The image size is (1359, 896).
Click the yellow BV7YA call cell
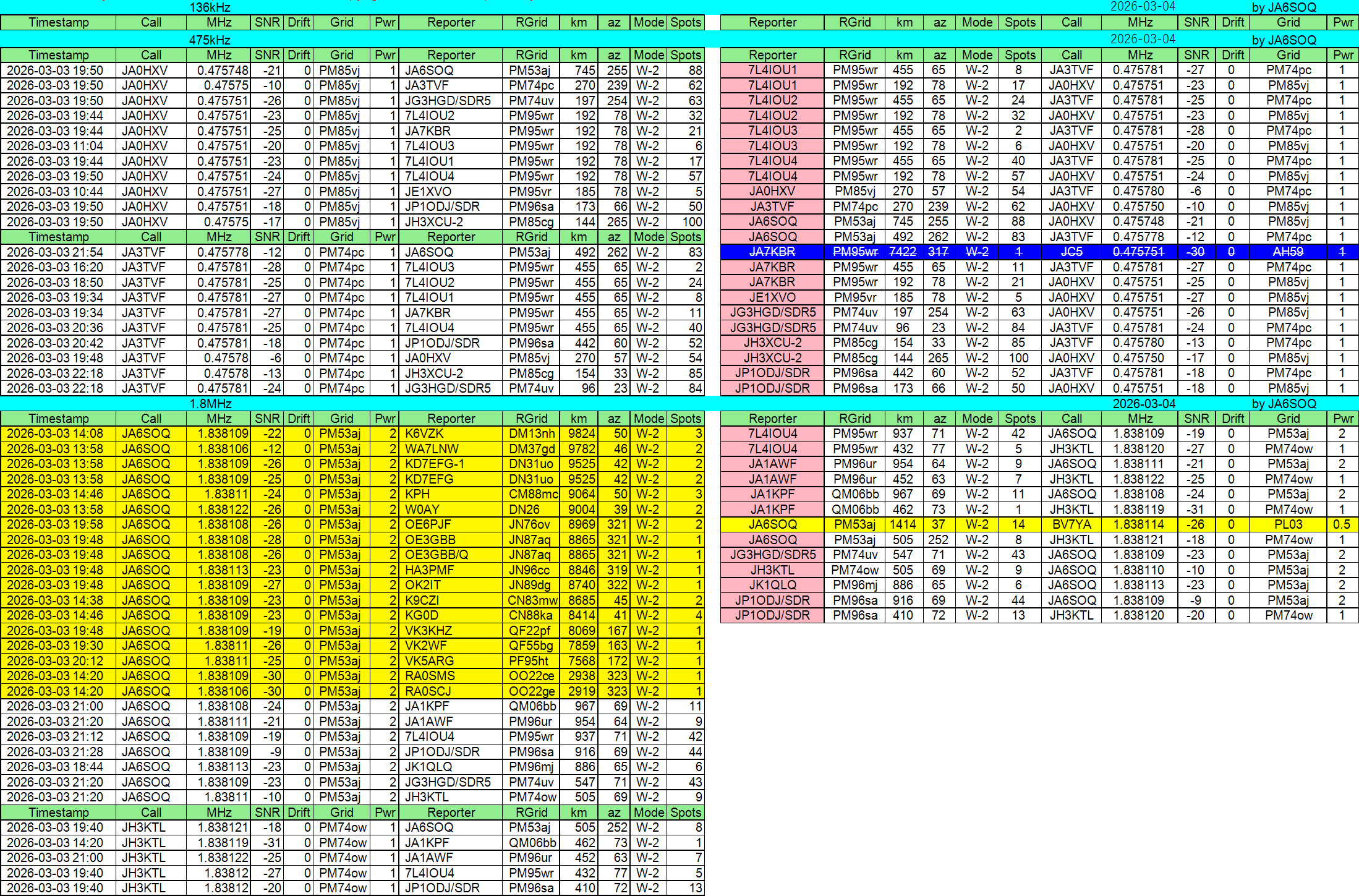click(1071, 524)
